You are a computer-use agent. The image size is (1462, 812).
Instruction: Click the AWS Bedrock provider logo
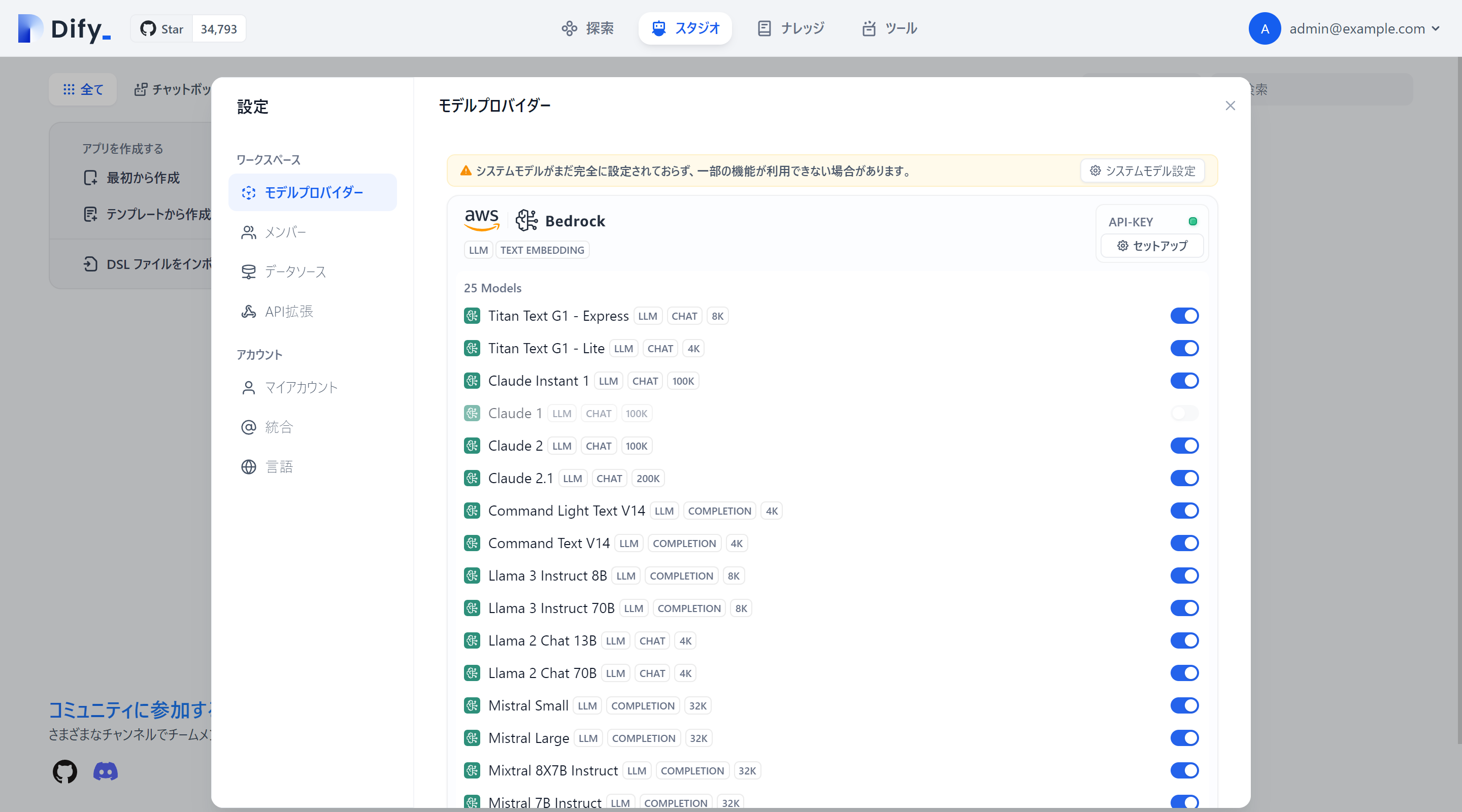tap(482, 220)
